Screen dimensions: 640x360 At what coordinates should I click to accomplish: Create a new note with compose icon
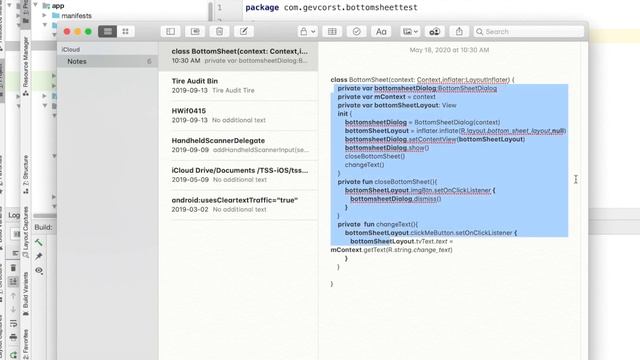click(x=244, y=31)
